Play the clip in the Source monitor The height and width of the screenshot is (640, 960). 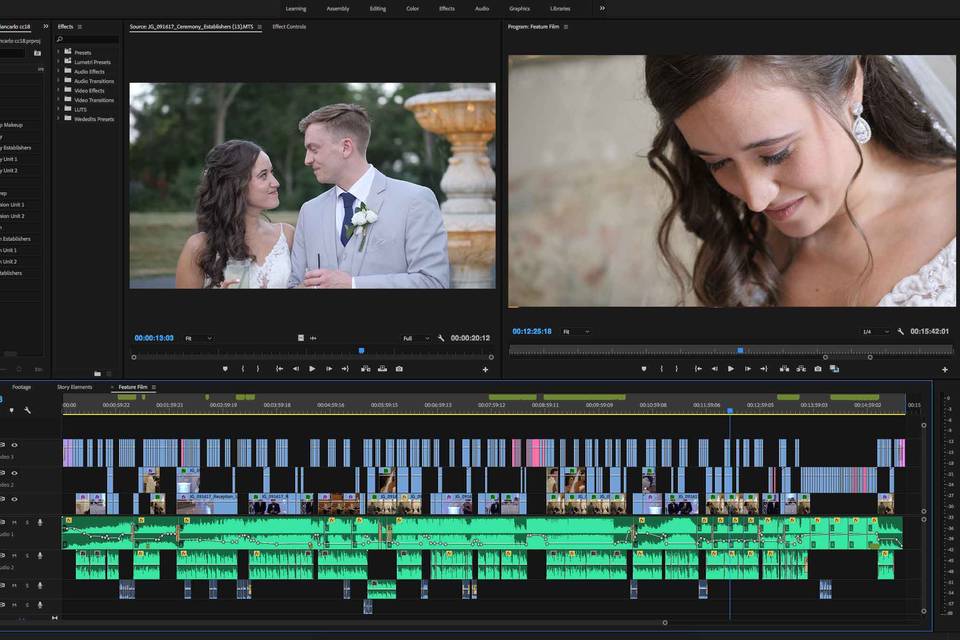tap(312, 369)
